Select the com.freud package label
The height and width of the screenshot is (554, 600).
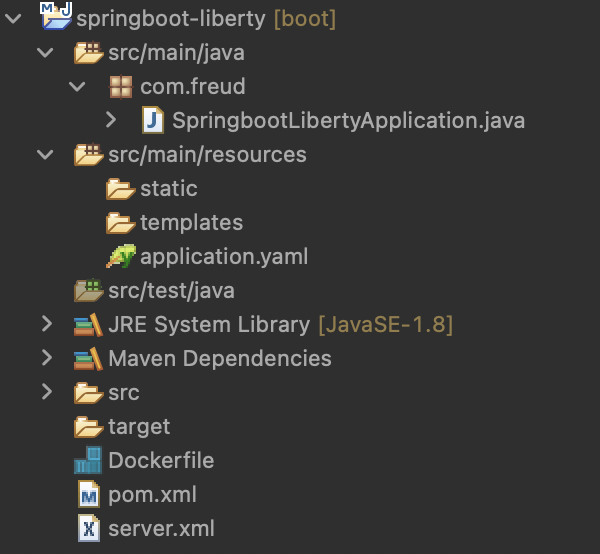[x=193, y=86]
